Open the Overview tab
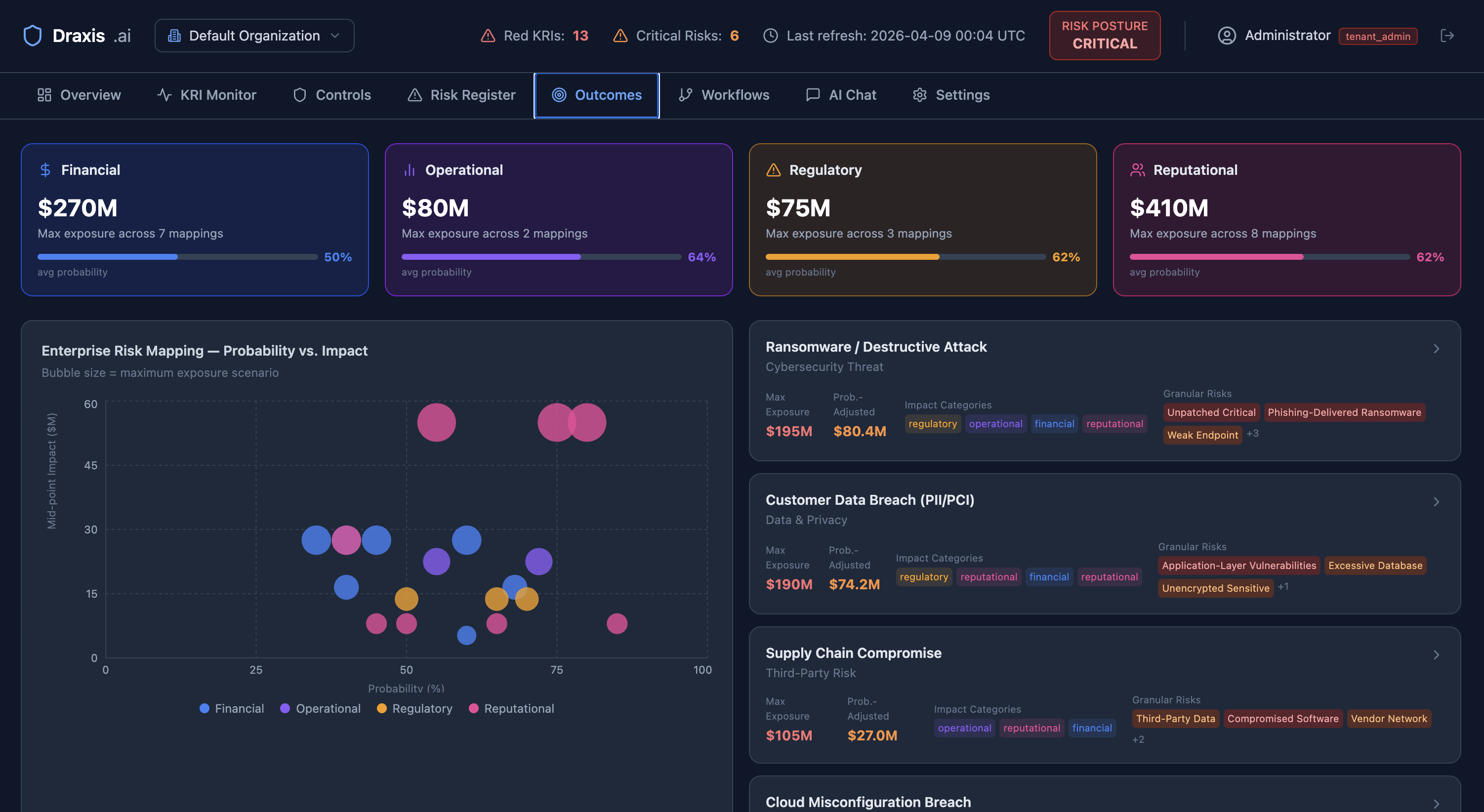This screenshot has height=812, width=1484. click(79, 95)
